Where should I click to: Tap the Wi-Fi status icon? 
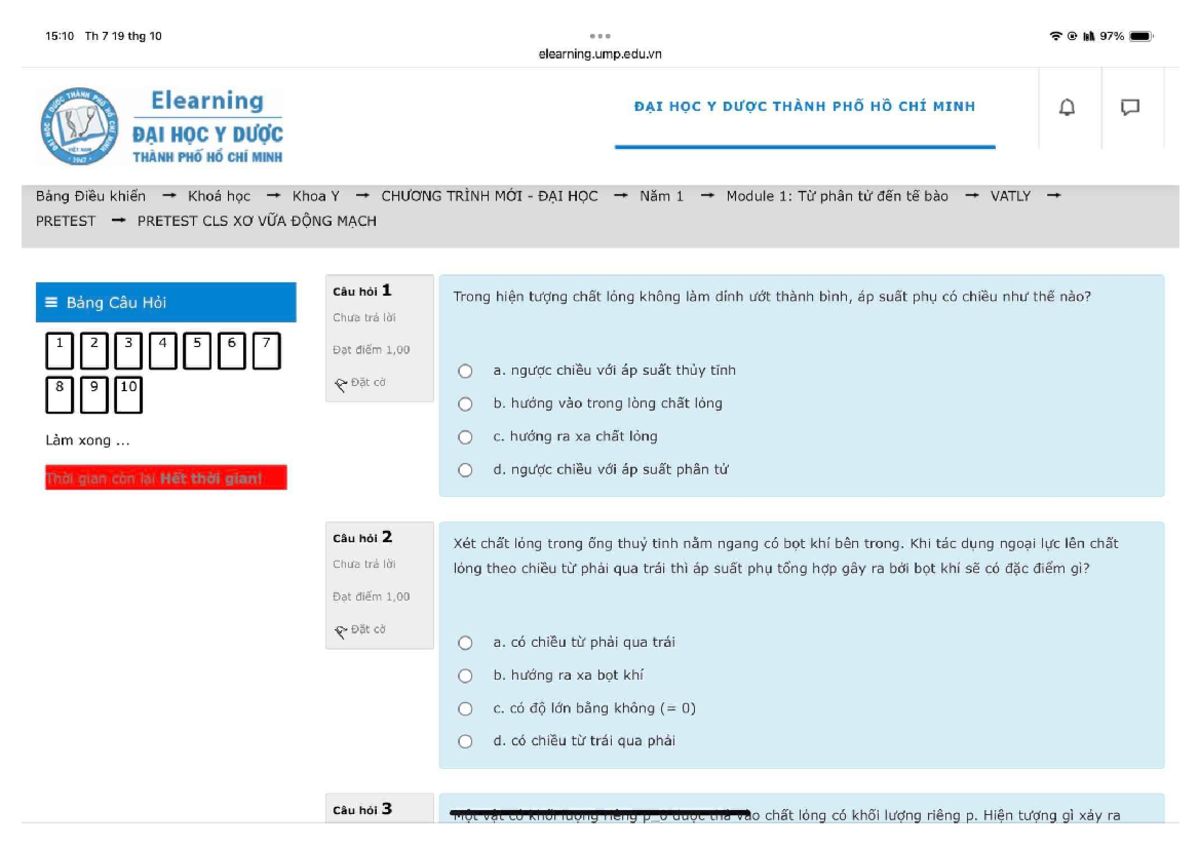(x=1056, y=36)
